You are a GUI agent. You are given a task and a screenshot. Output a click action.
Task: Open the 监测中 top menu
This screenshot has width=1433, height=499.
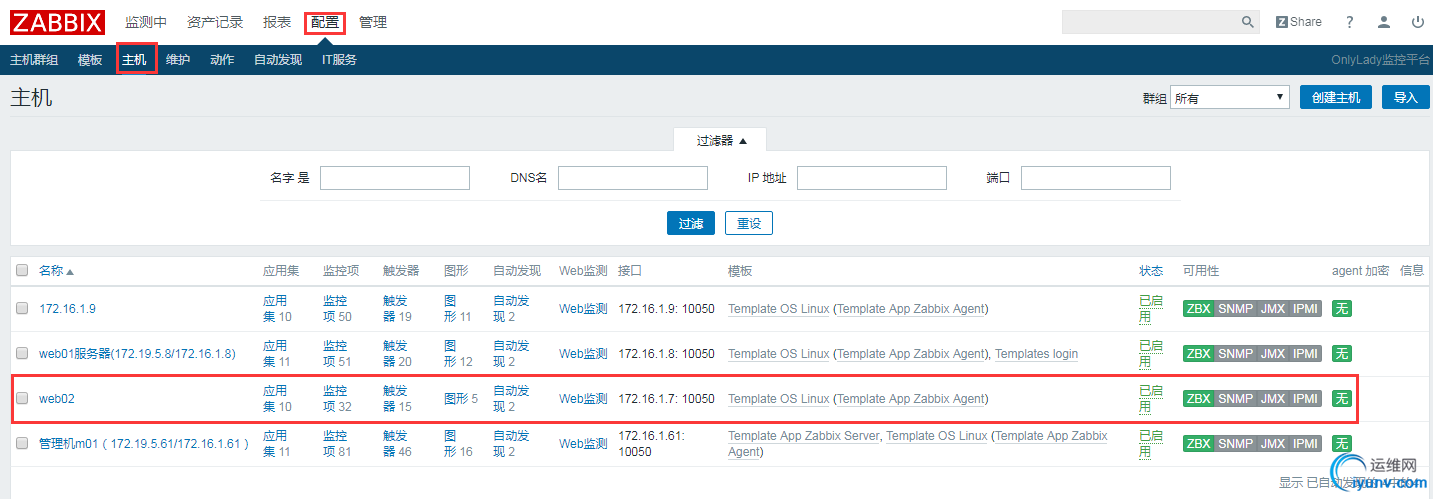click(x=146, y=22)
